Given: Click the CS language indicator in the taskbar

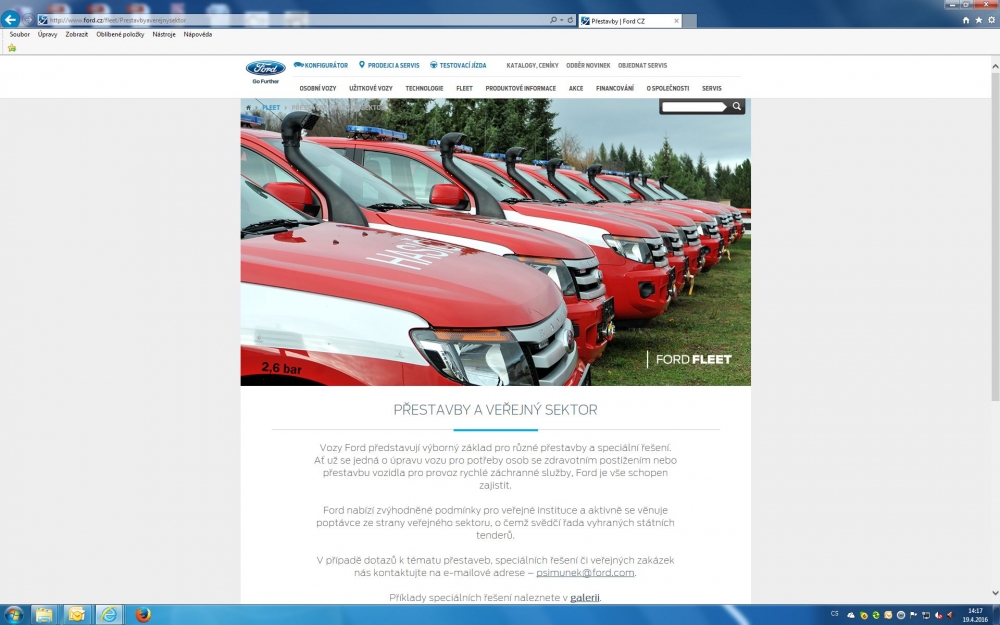Looking at the screenshot, I should [x=835, y=614].
